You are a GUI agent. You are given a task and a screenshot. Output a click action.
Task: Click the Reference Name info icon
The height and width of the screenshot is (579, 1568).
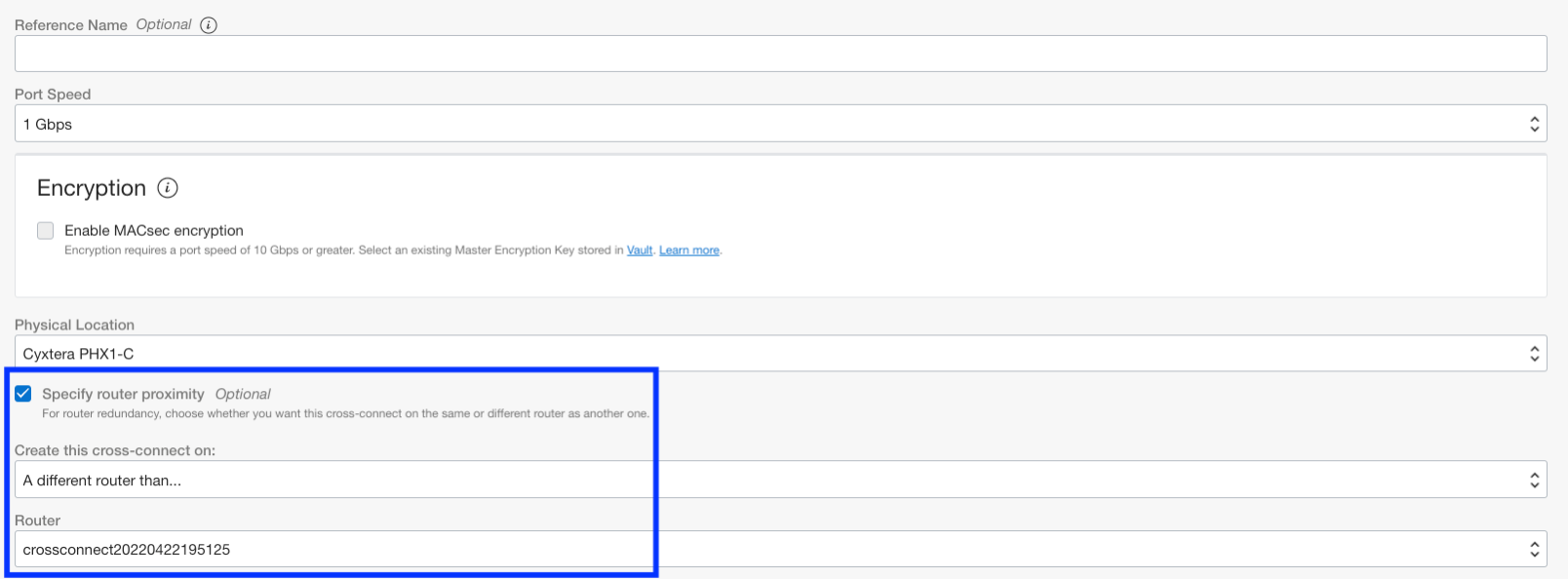click(x=209, y=25)
